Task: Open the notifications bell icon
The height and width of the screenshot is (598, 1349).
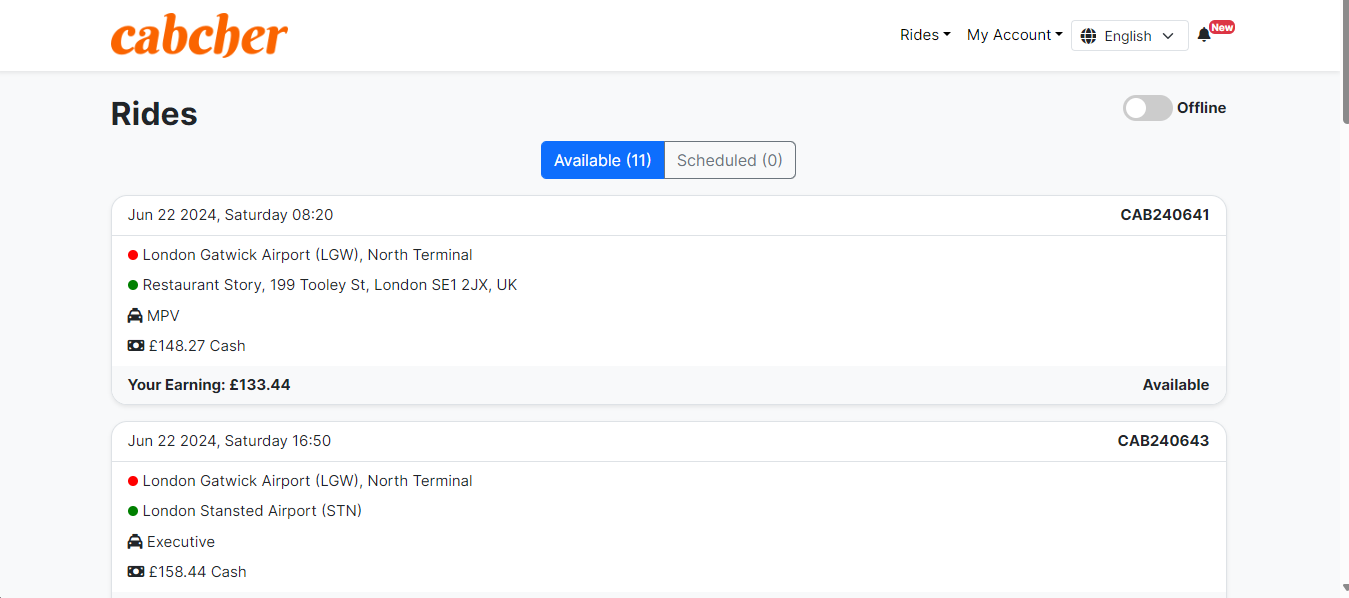Action: click(1203, 35)
